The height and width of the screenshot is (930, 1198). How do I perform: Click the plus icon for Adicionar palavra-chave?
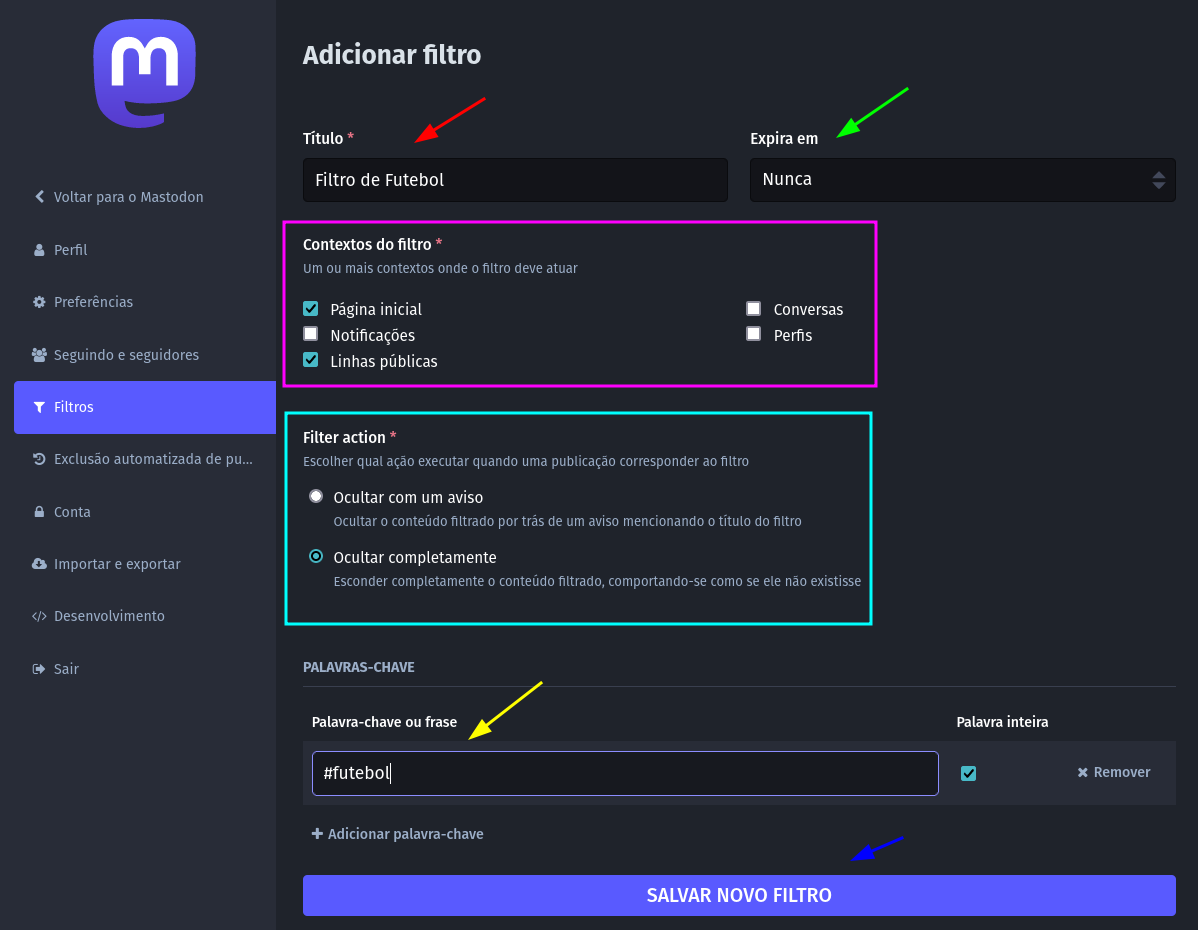click(x=317, y=834)
